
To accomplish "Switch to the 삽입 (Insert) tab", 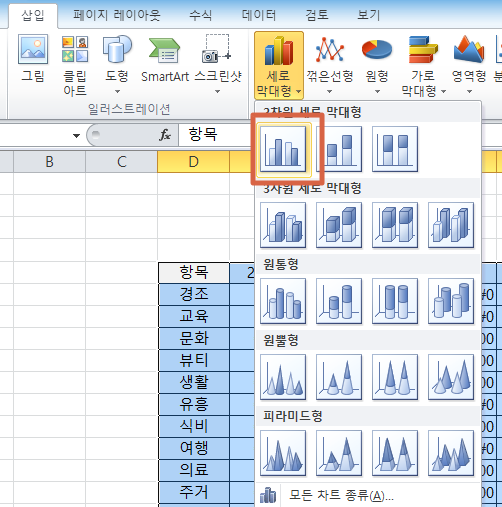I will point(33,15).
